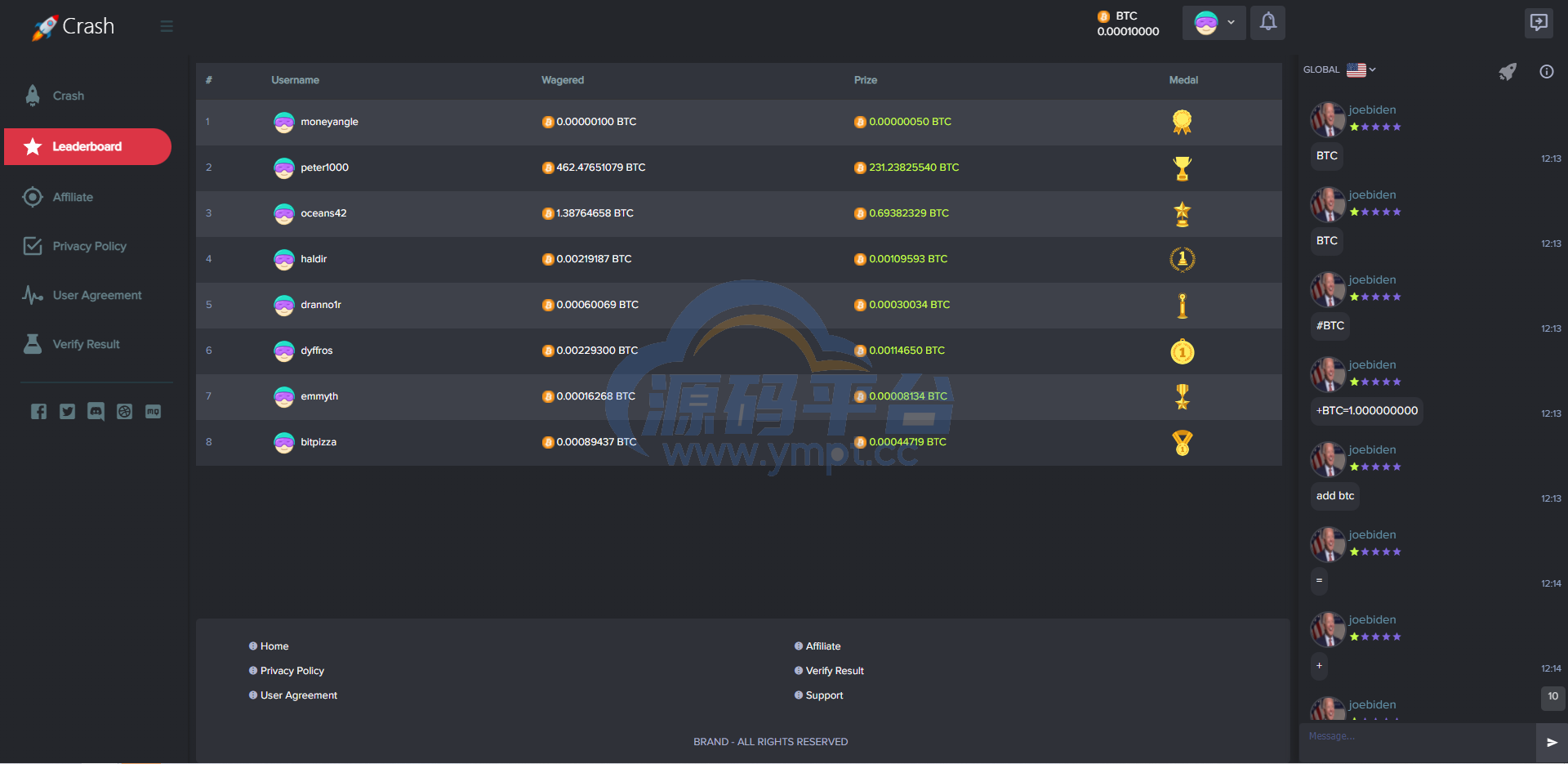Viewport: 1568px width, 764px height.
Task: Toggle the hamburger sidebar menu
Action: tap(167, 26)
